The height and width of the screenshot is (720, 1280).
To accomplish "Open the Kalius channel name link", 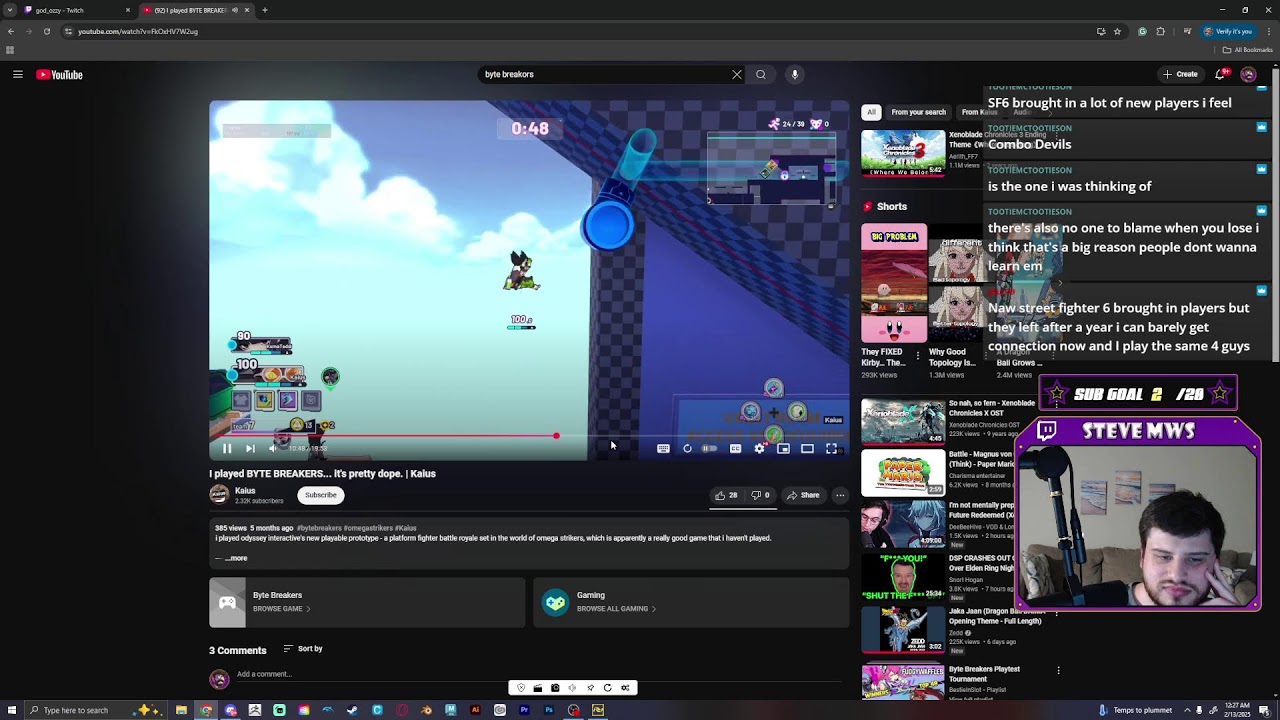I will pos(245,491).
